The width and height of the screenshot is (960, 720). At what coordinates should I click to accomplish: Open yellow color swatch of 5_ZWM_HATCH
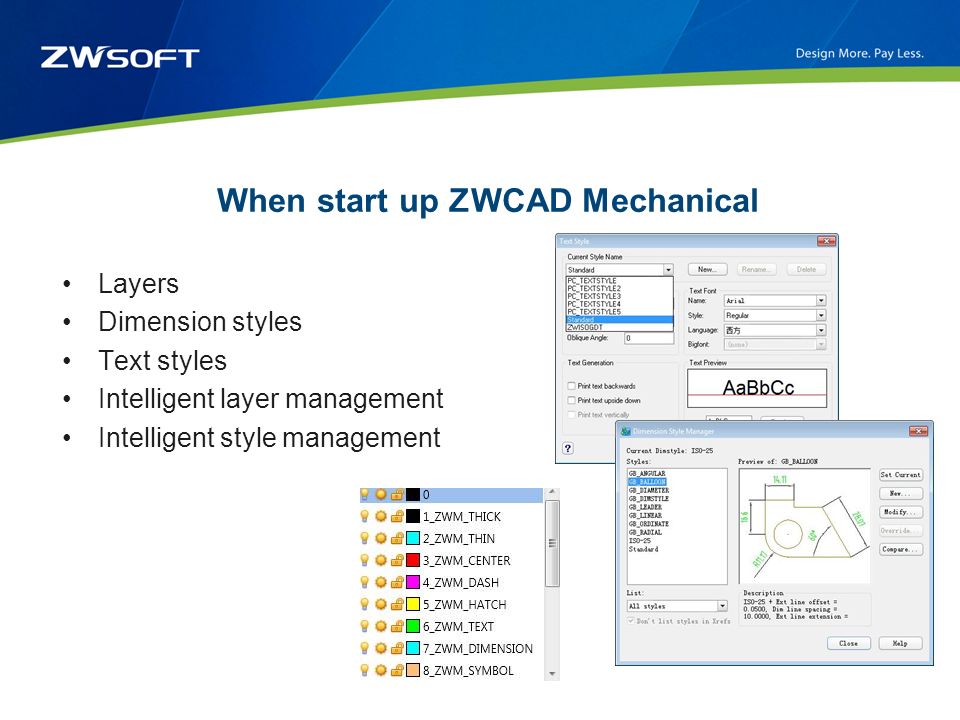[x=413, y=604]
